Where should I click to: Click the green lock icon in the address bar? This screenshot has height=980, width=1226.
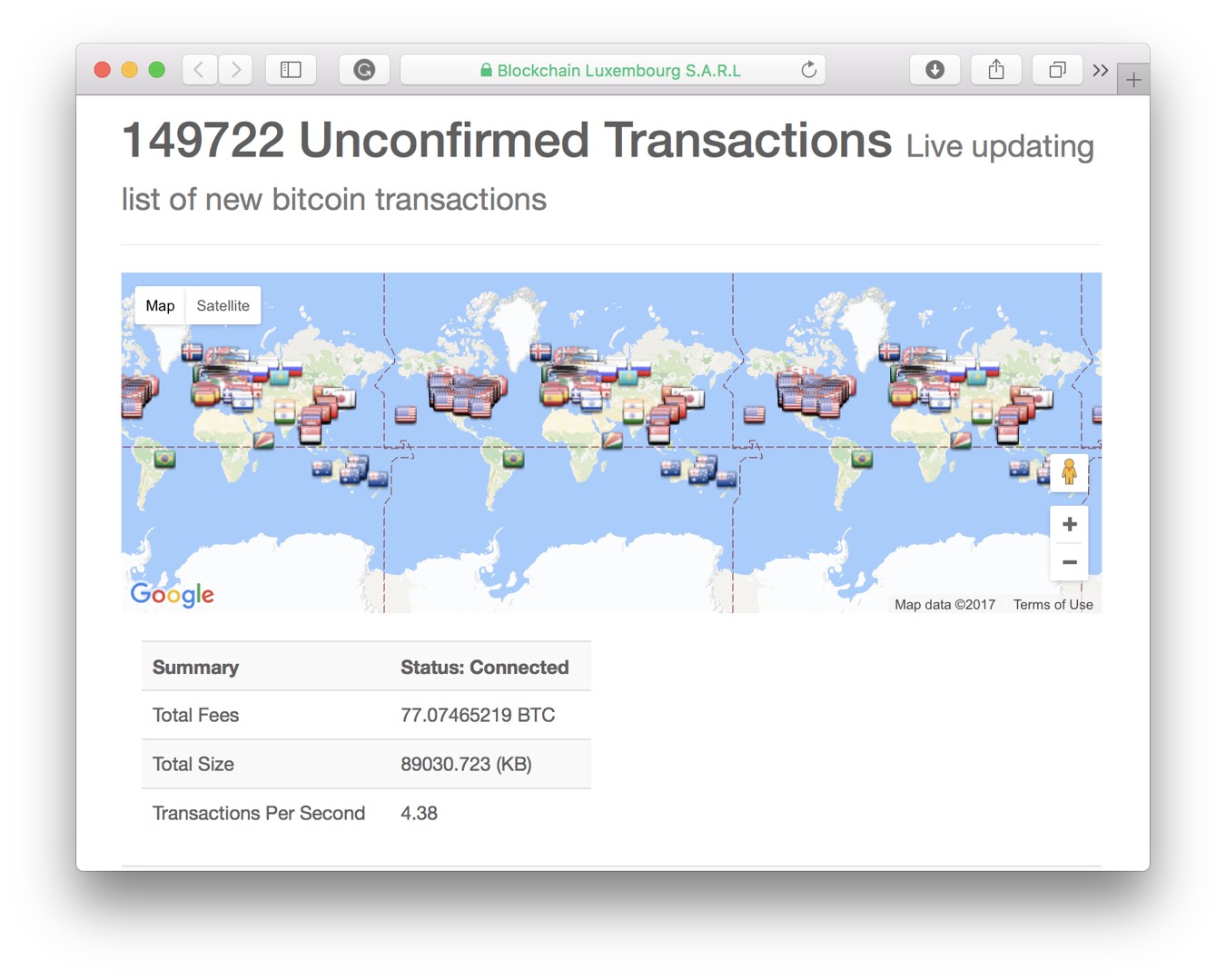[x=486, y=70]
